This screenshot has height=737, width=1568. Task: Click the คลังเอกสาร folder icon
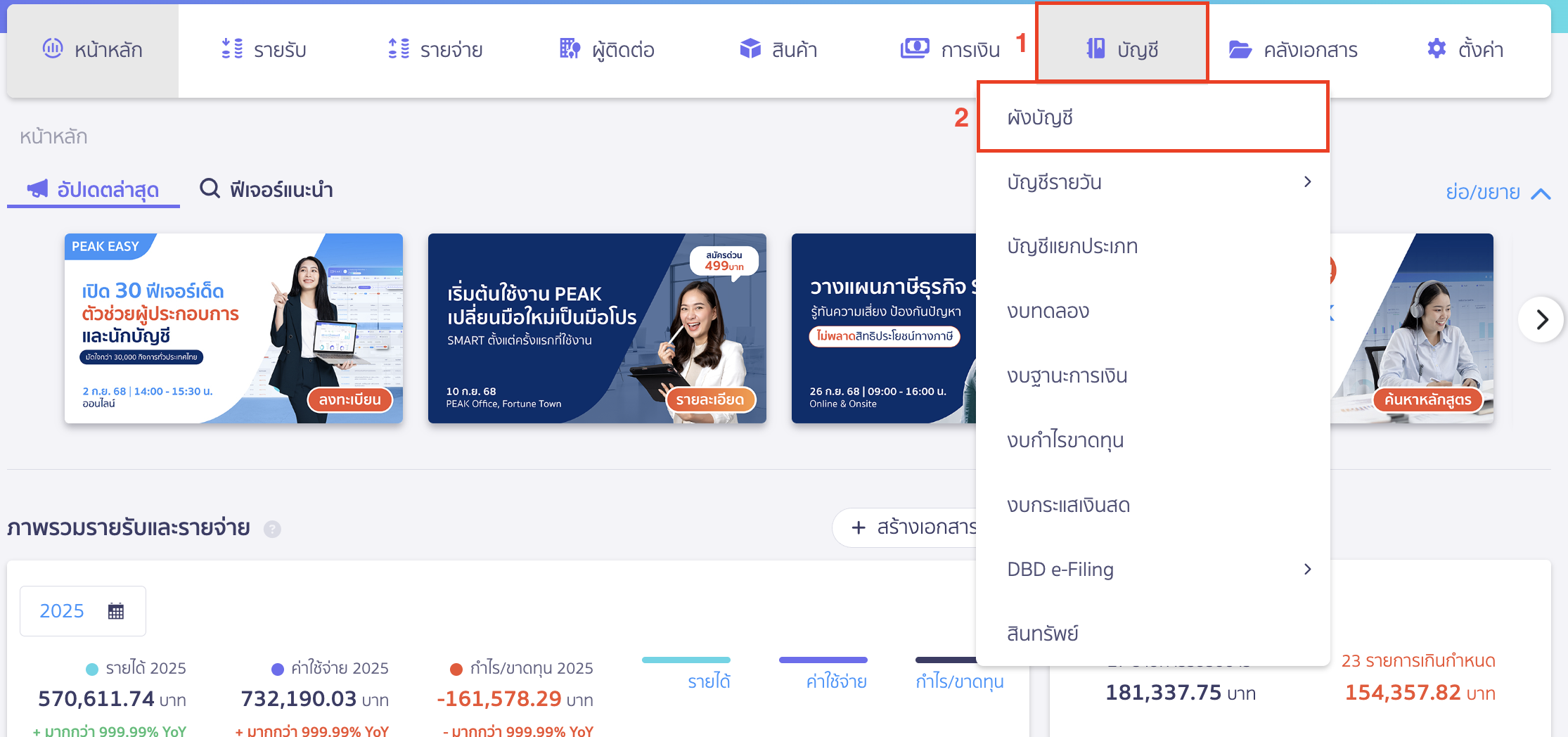pos(1240,49)
